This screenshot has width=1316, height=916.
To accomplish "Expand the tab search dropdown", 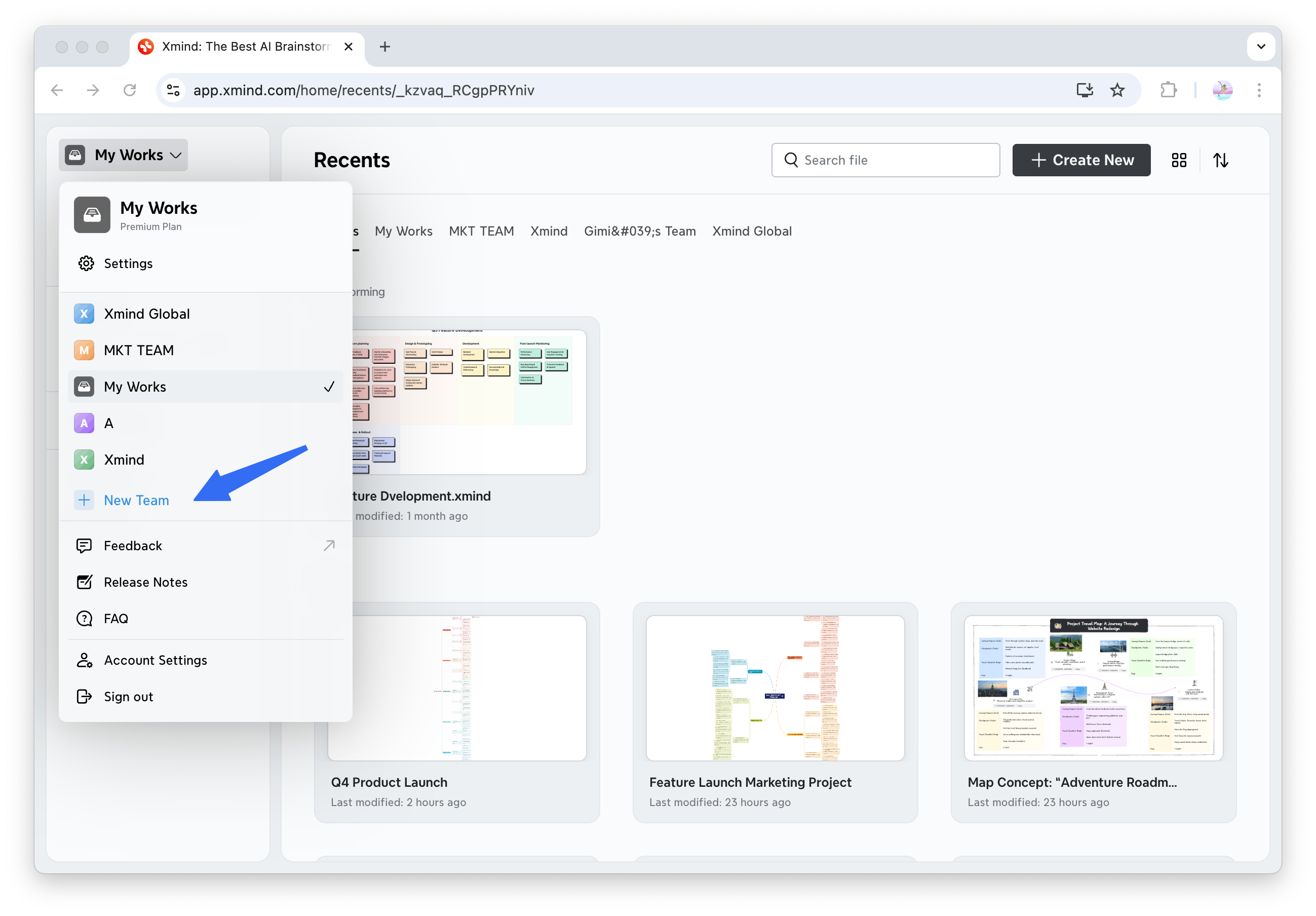I will (x=1261, y=47).
